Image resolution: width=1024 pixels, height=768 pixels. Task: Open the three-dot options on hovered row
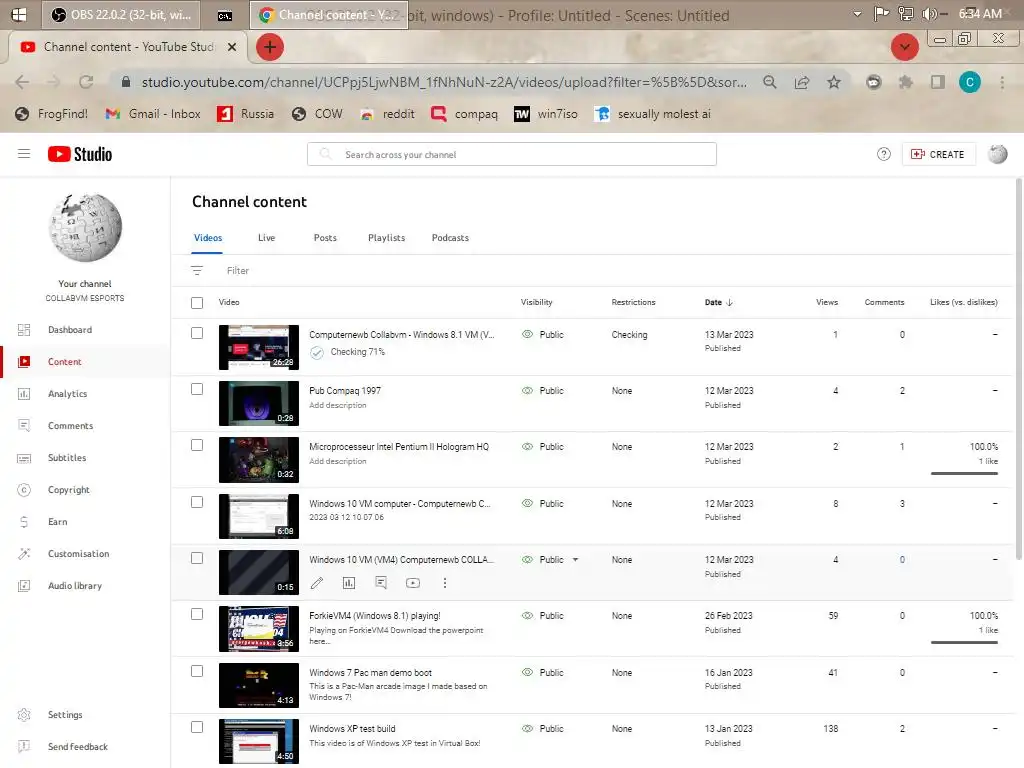445,583
